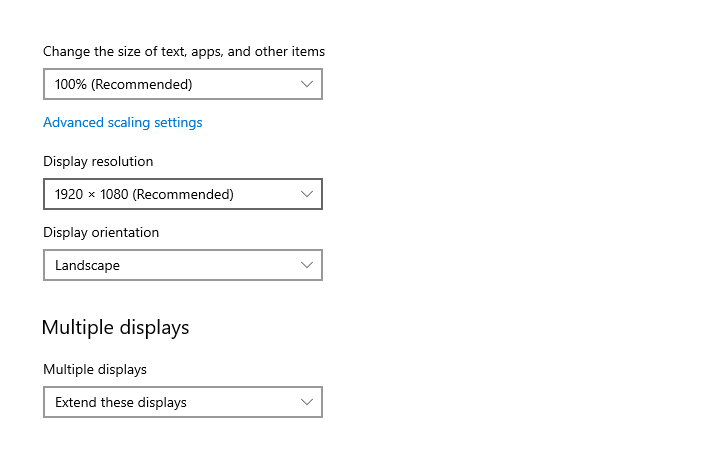
Task: Click the 'Change the size of text' label
Action: 184,52
